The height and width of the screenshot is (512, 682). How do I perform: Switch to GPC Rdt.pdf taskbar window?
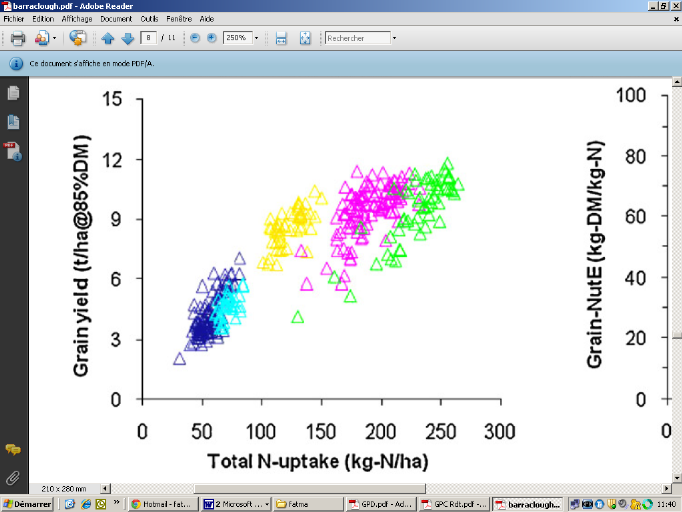click(453, 504)
